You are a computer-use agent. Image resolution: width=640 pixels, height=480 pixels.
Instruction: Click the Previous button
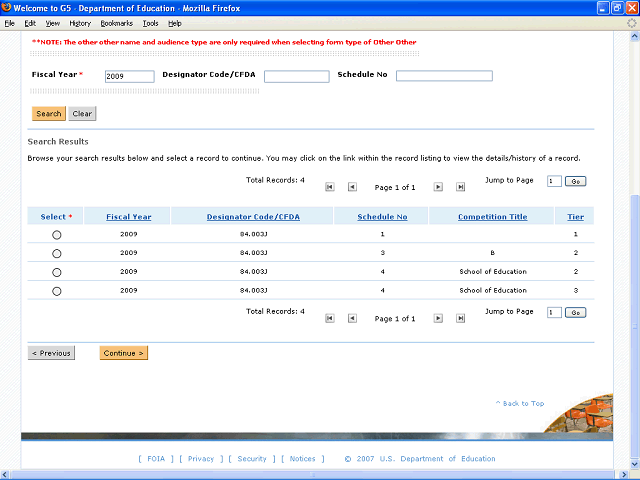(51, 353)
